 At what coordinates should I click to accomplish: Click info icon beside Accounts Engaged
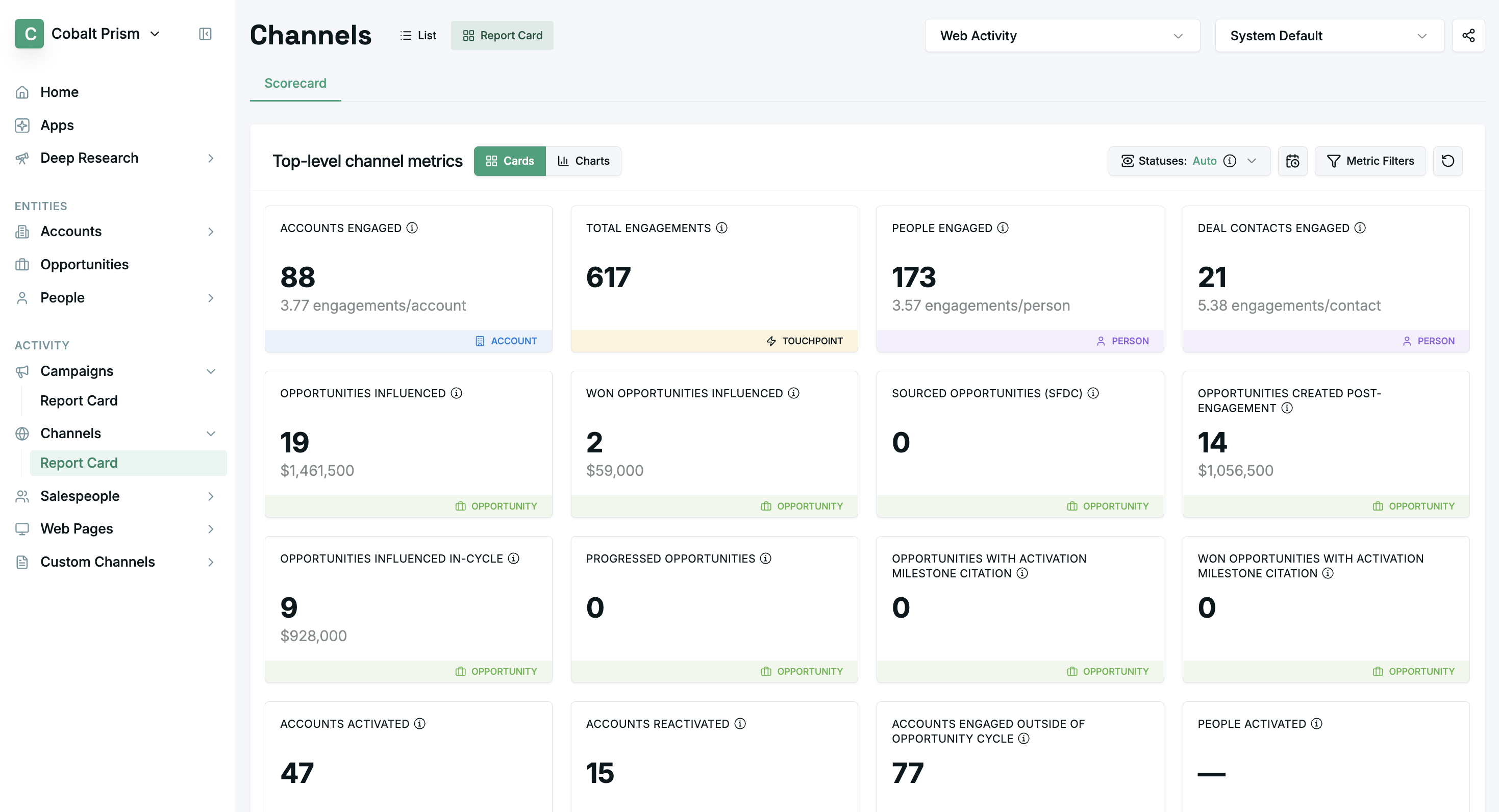click(x=412, y=228)
